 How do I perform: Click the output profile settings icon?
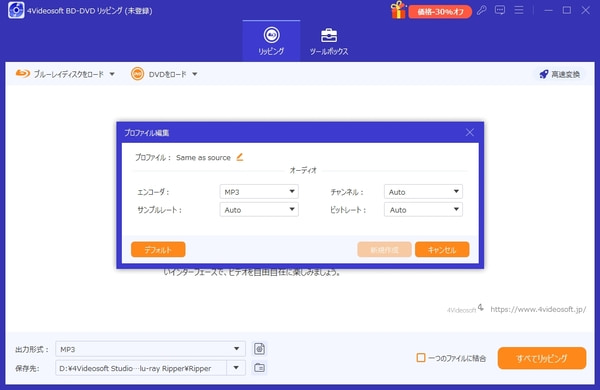[259, 349]
